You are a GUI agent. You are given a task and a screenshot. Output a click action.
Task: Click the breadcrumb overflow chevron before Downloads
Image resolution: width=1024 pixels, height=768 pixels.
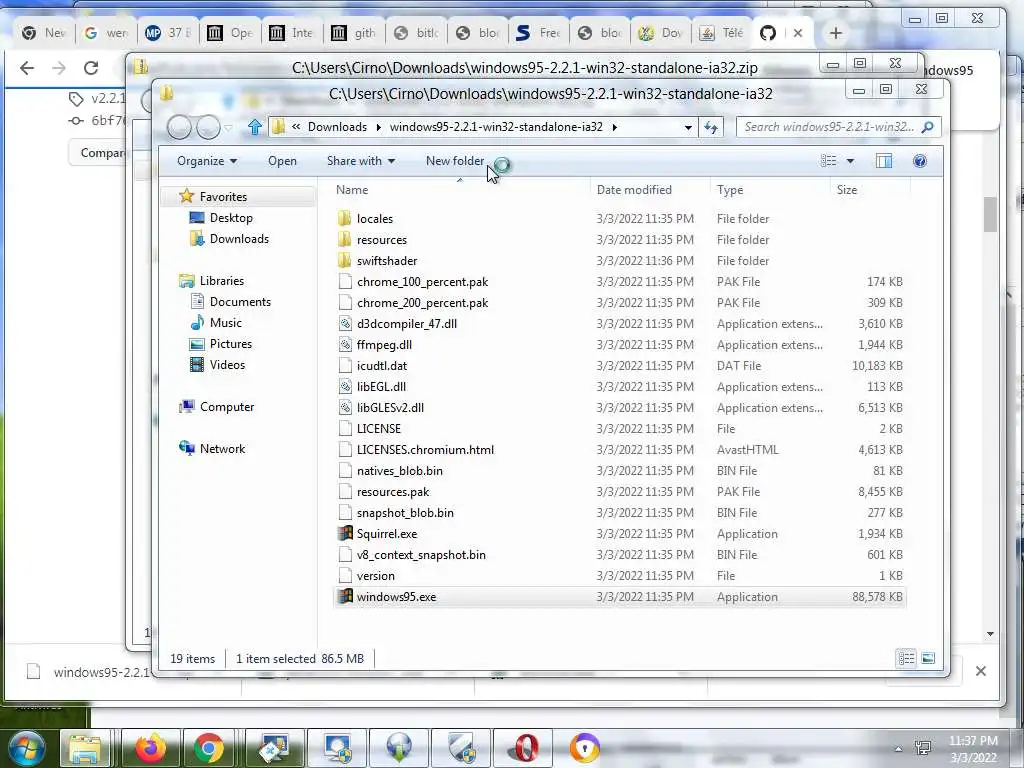click(296, 127)
